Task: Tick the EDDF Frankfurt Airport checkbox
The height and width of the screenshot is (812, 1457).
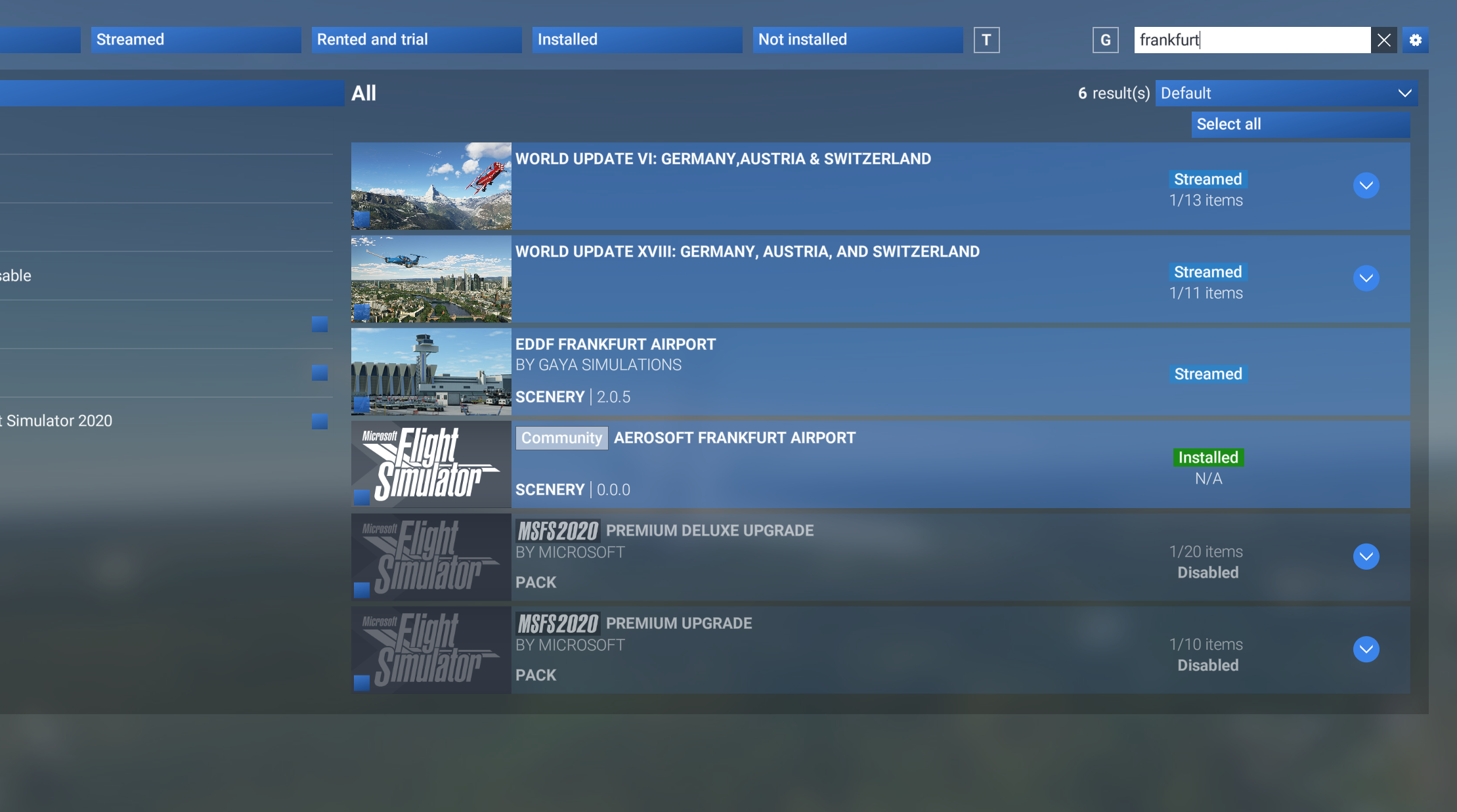Action: pyautogui.click(x=362, y=404)
